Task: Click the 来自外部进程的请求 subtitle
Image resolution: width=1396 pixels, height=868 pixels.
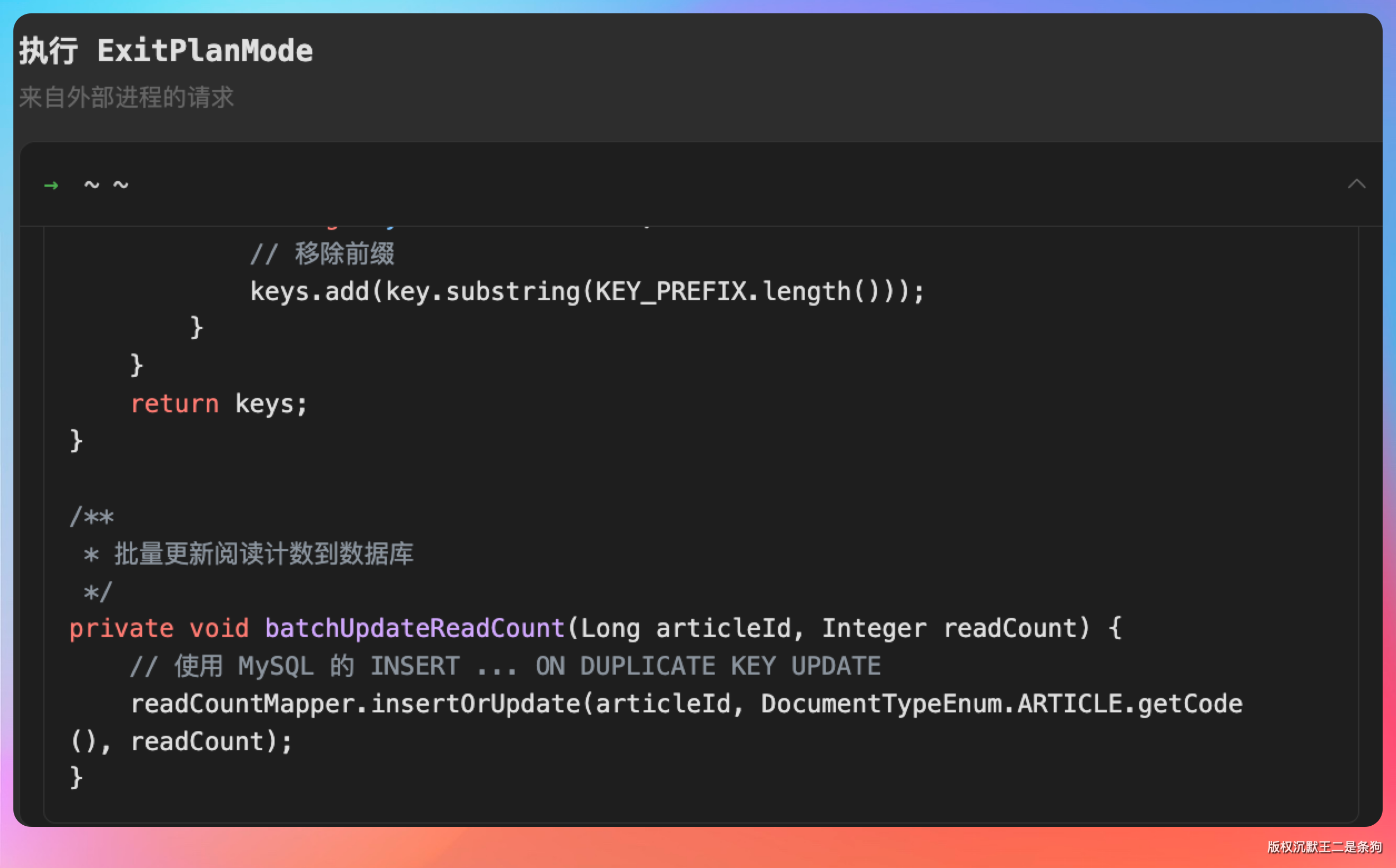Action: click(126, 97)
